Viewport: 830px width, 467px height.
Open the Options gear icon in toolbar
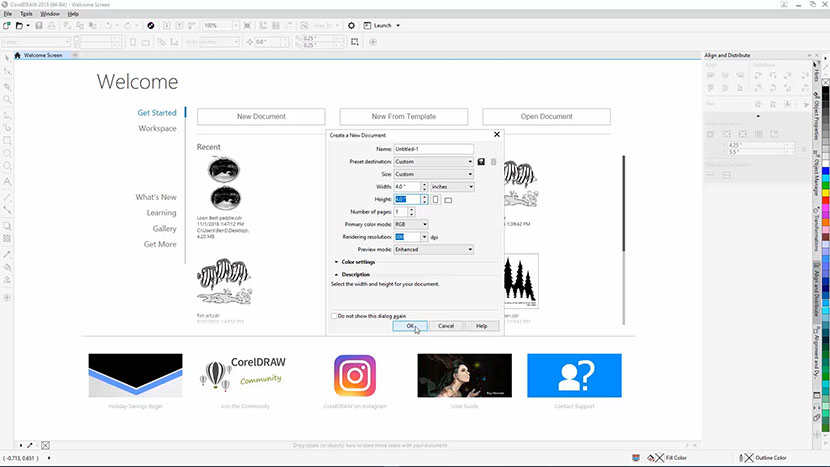pos(351,25)
